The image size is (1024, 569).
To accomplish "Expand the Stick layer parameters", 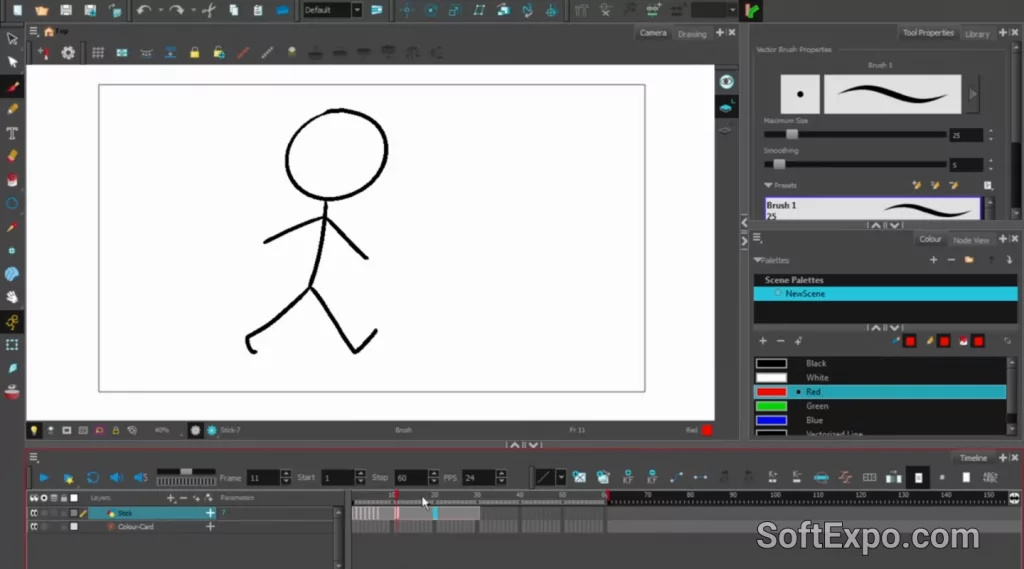I will tap(210, 513).
